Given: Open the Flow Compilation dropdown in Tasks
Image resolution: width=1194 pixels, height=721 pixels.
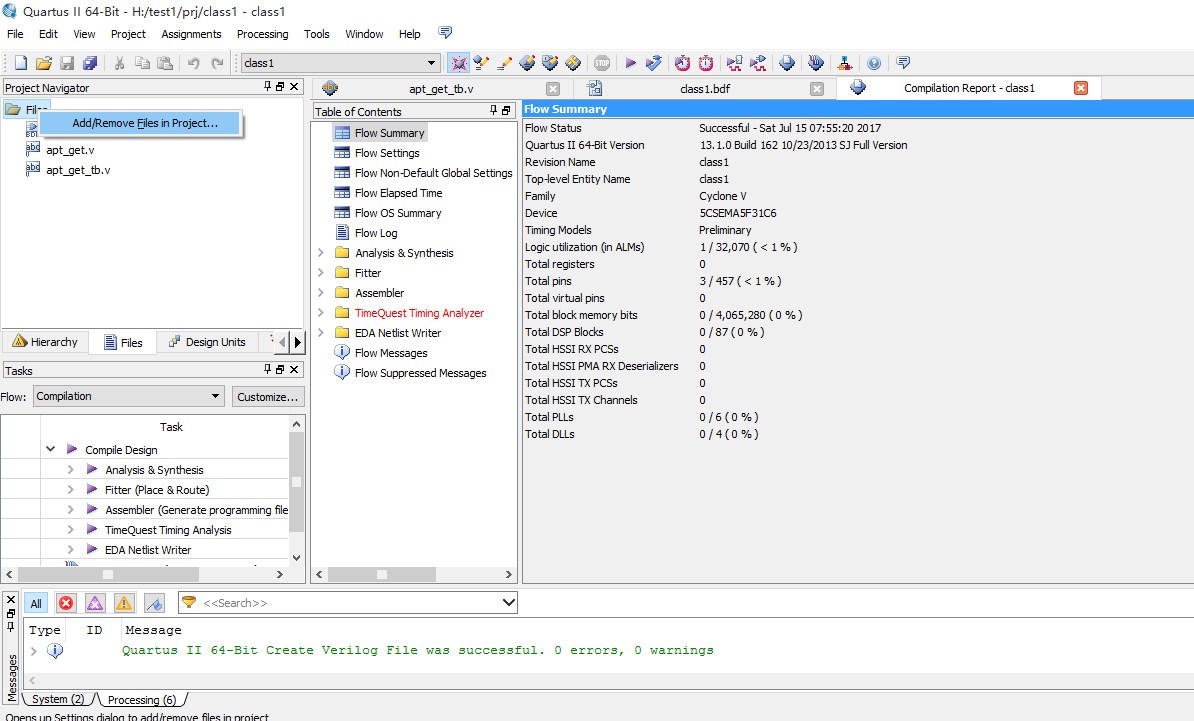Looking at the screenshot, I should [129, 396].
